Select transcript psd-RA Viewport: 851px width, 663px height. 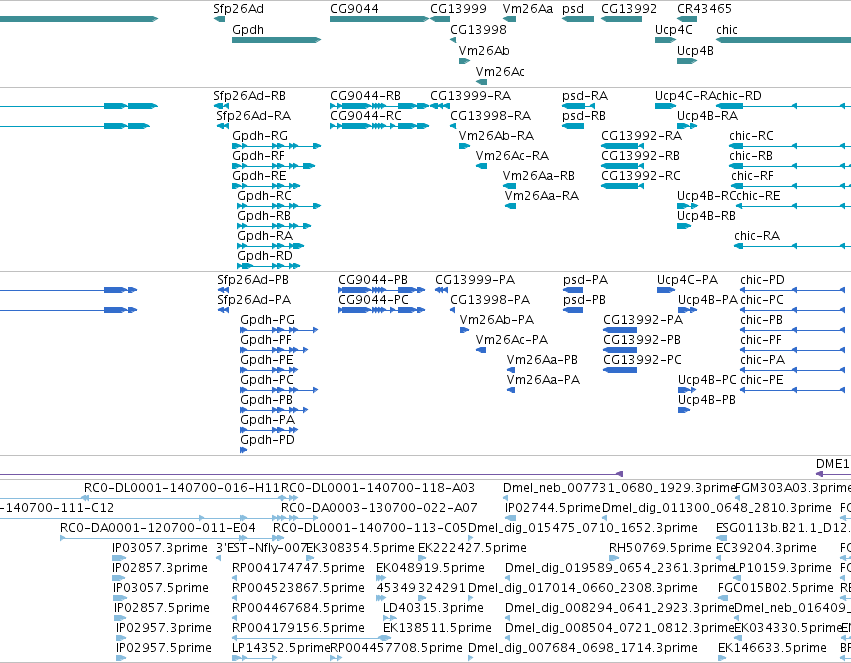[585, 96]
